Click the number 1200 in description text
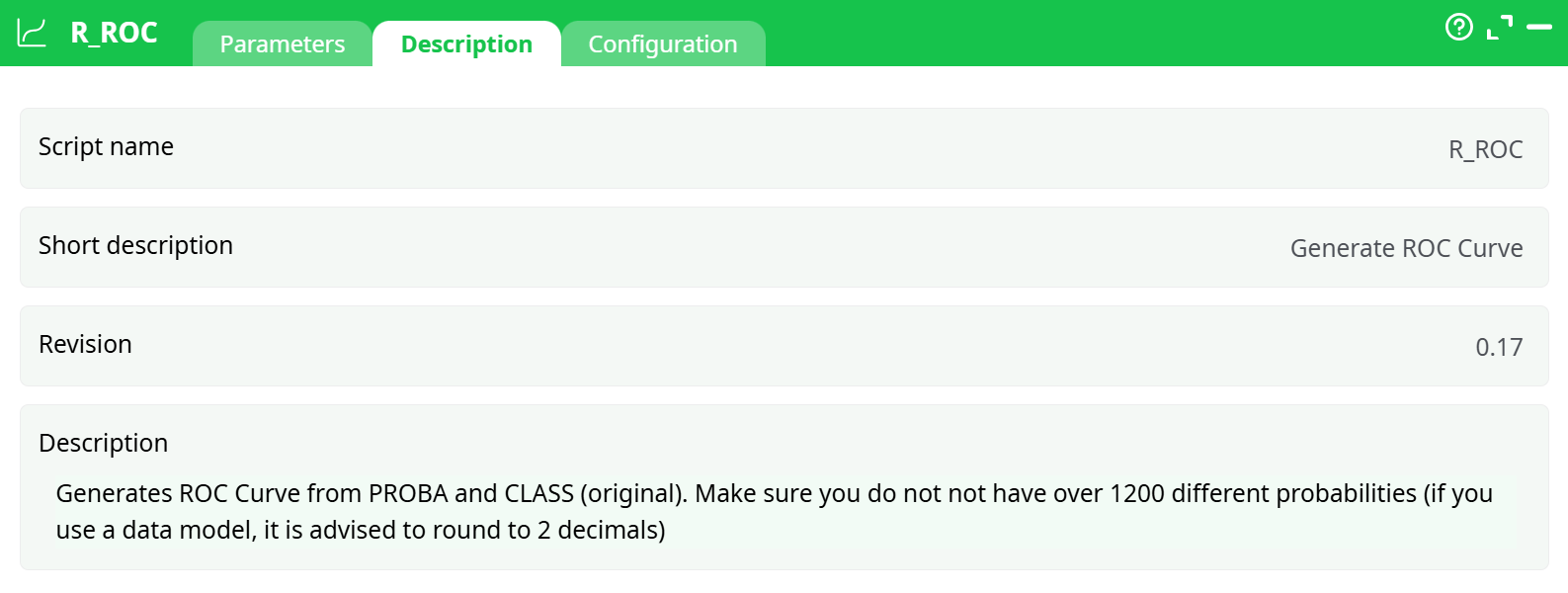The width and height of the screenshot is (1568, 593). (1137, 493)
